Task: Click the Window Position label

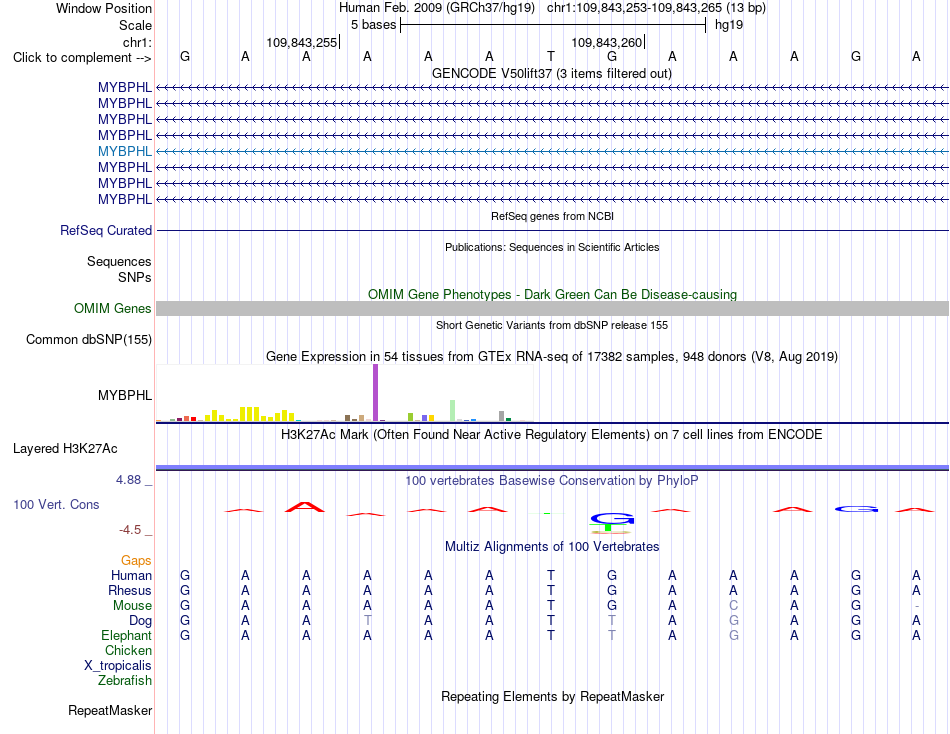Action: click(x=104, y=8)
